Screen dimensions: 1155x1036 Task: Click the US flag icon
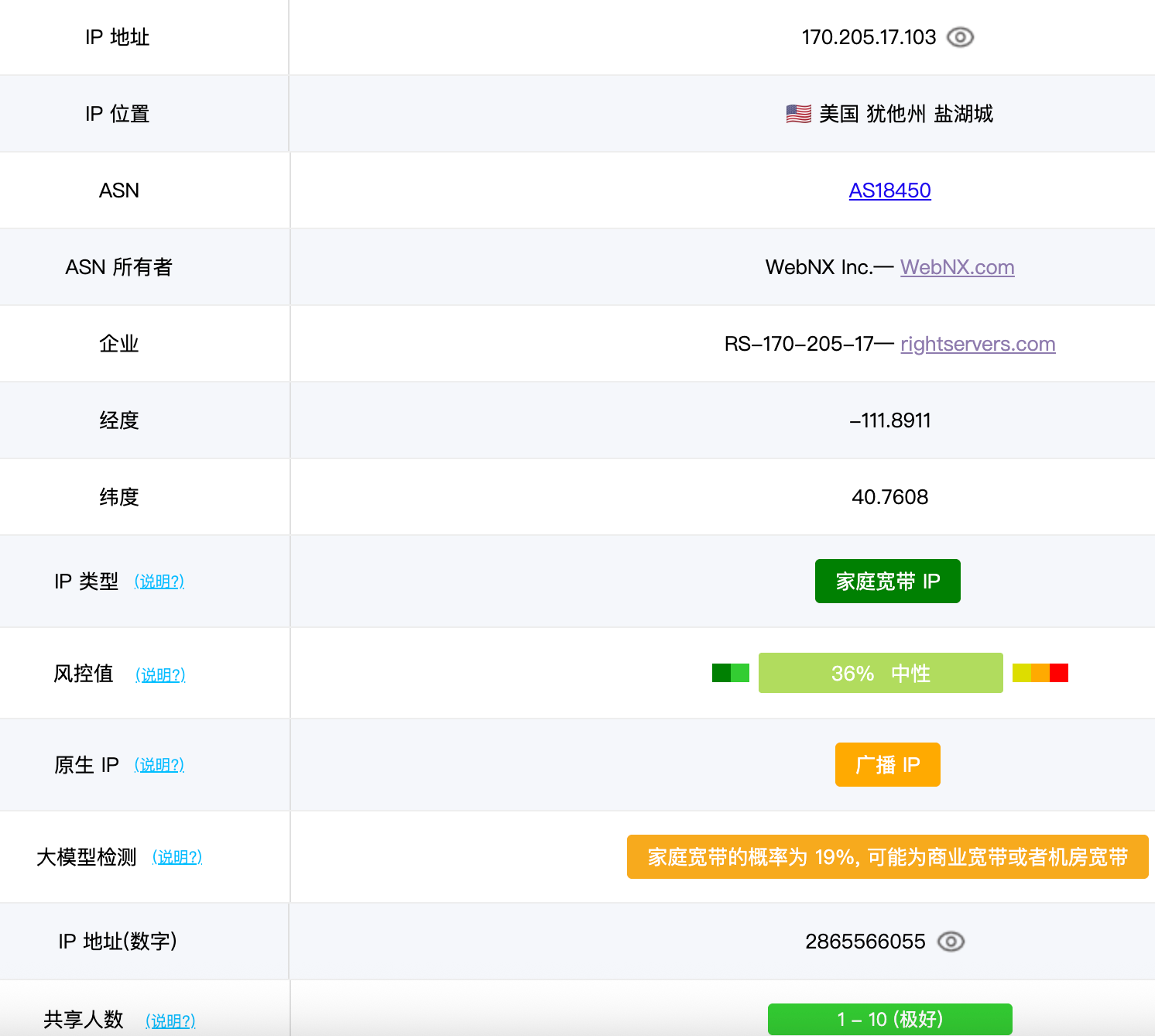(x=798, y=114)
